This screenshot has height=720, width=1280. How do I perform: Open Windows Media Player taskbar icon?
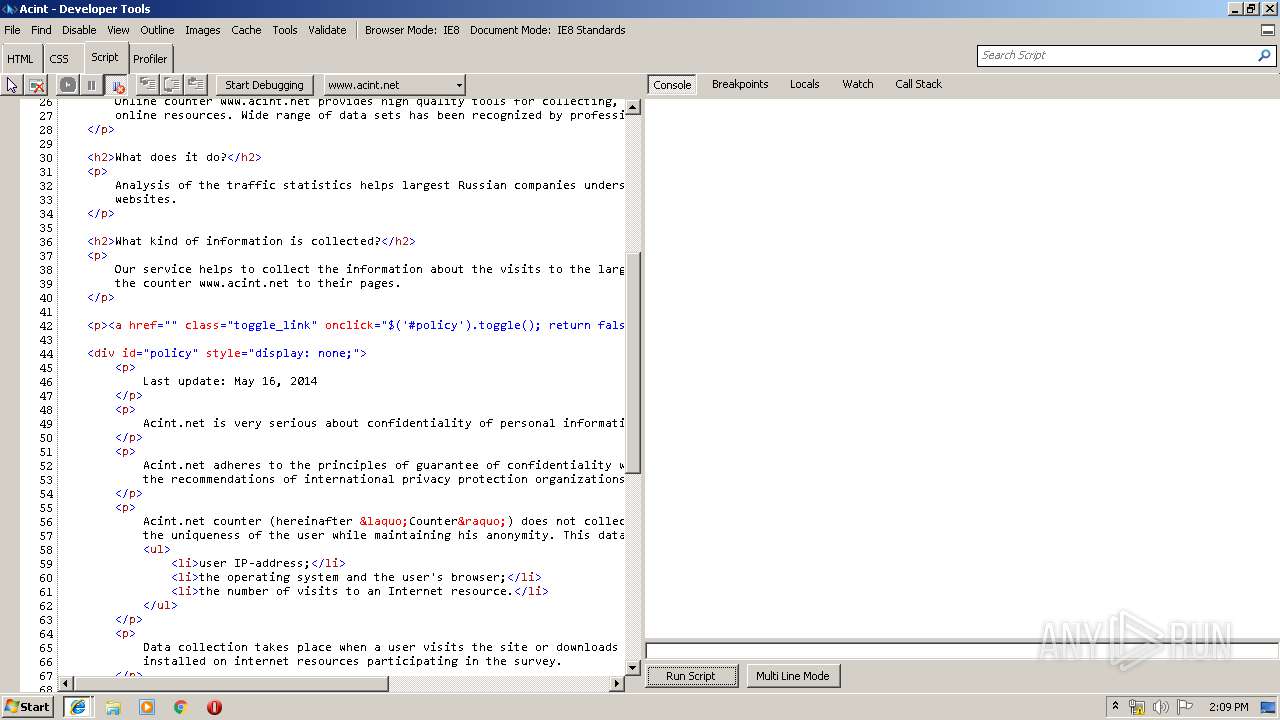pos(147,707)
